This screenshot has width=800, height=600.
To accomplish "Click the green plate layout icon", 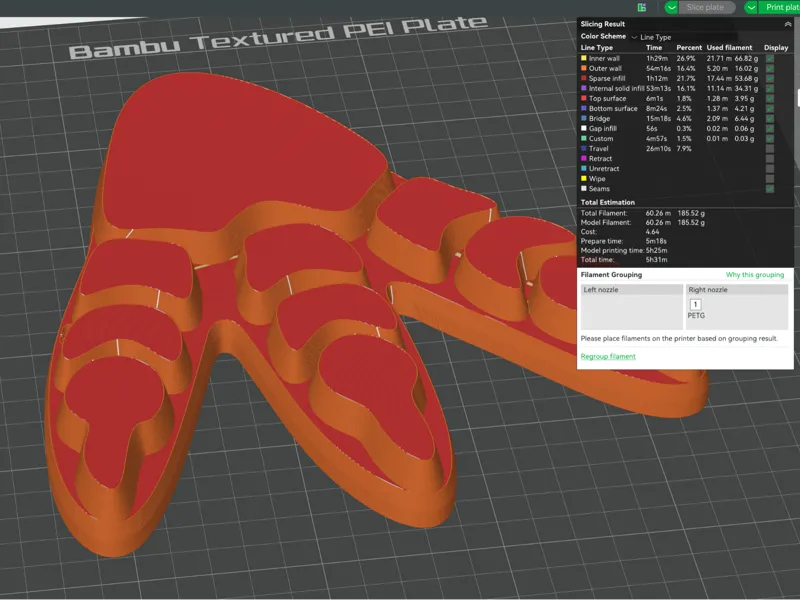I will [642, 7].
